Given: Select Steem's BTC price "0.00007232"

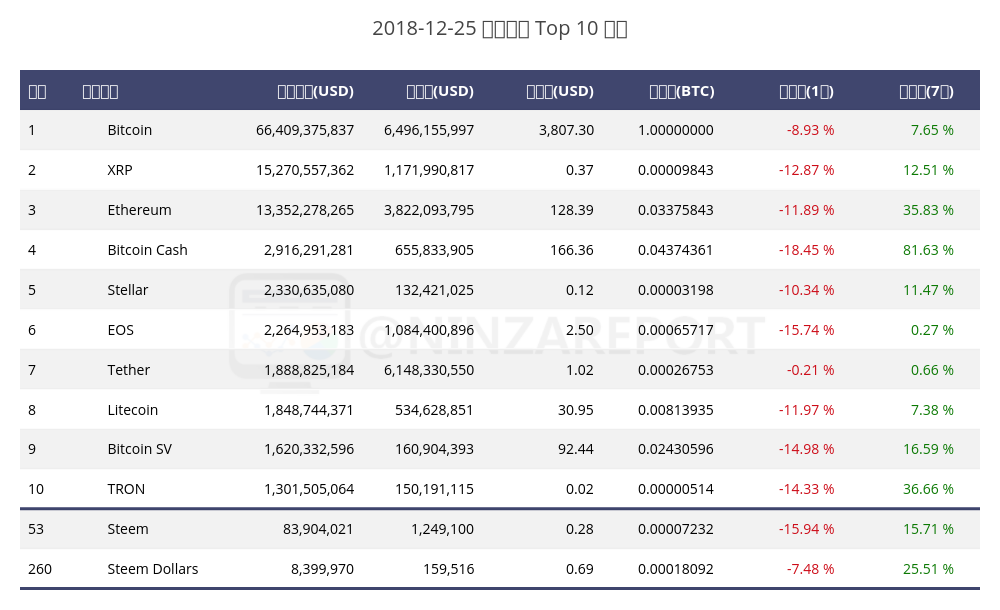Looking at the screenshot, I should pos(675,530).
